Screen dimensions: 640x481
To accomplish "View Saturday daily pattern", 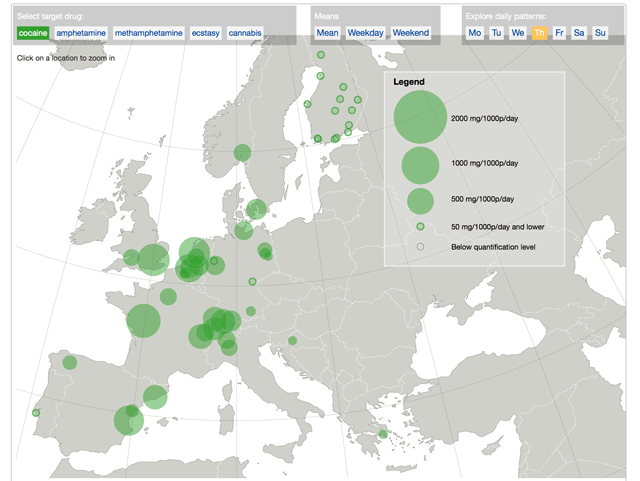I will click(579, 33).
